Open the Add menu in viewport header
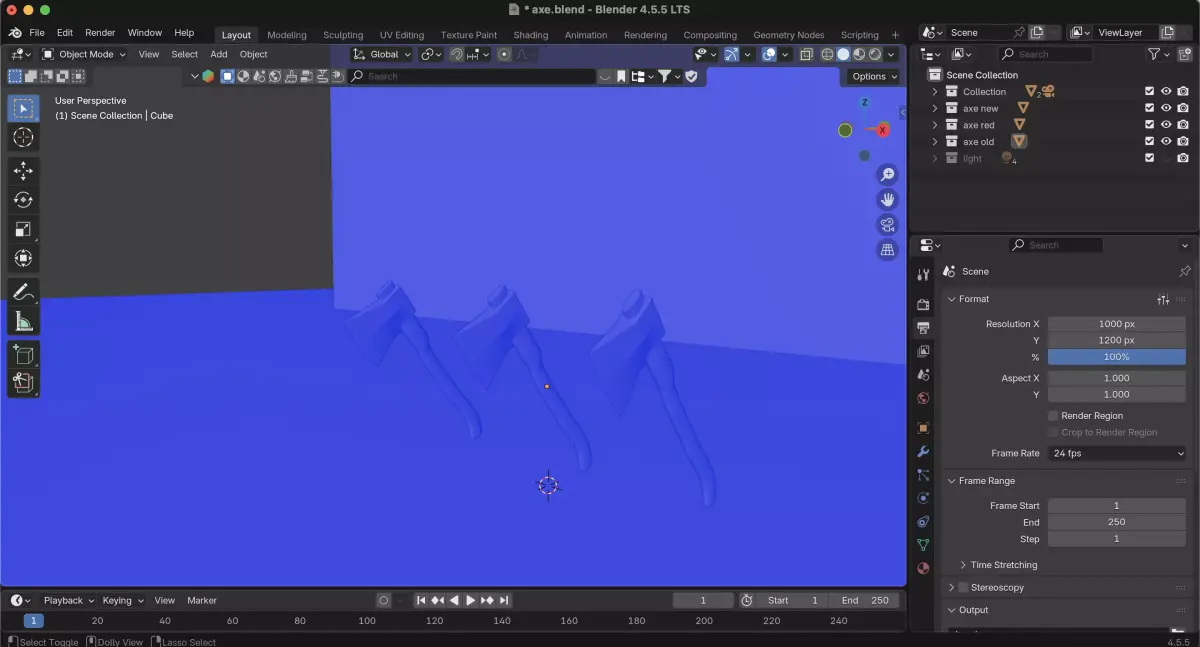Image resolution: width=1200 pixels, height=647 pixels. 219,54
